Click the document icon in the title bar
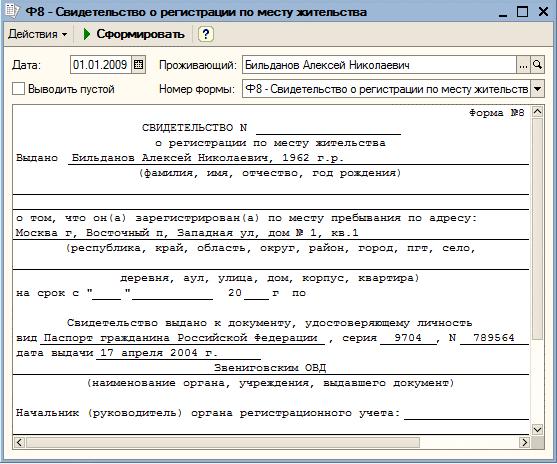The width and height of the screenshot is (557, 464). [13, 11]
